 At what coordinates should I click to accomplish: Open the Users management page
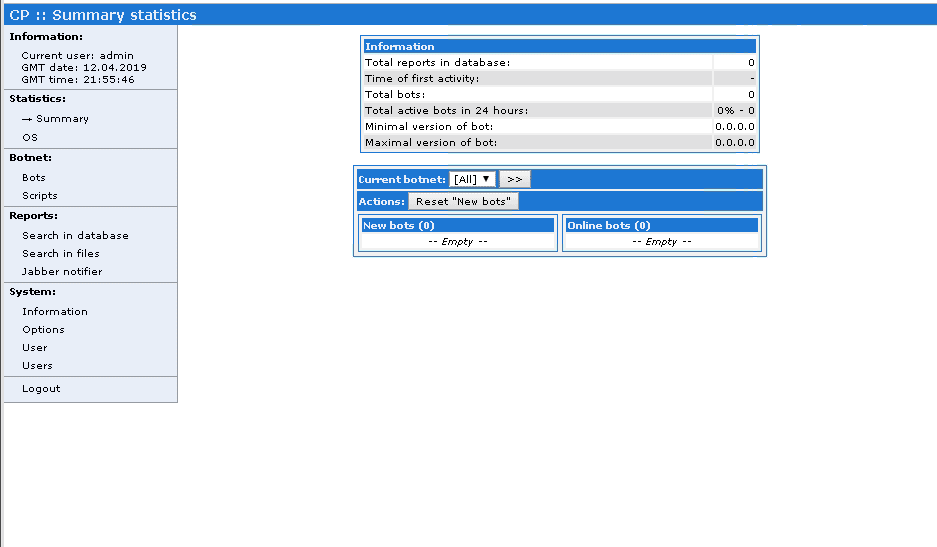pos(37,366)
